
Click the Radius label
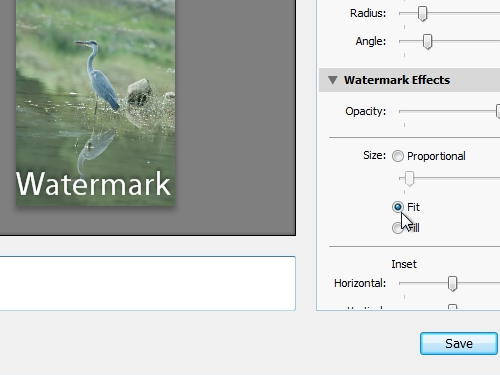point(368,13)
